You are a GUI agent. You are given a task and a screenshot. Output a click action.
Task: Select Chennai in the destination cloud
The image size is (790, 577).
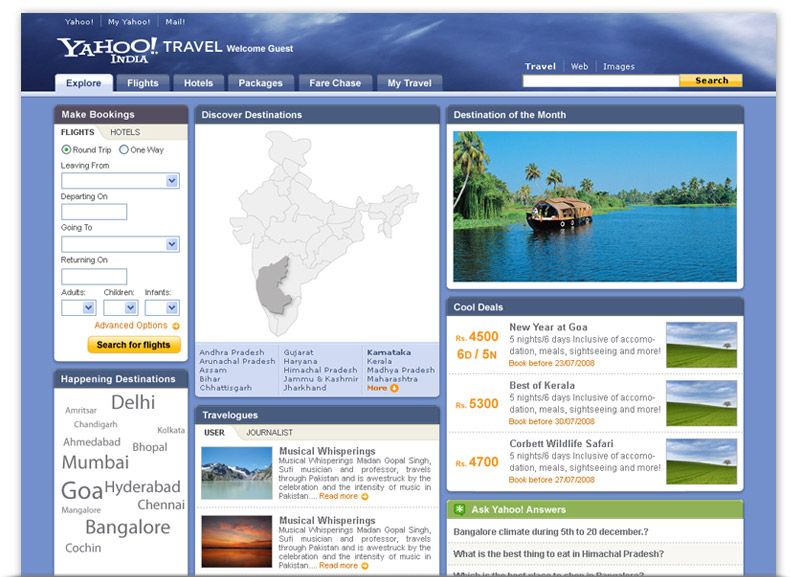click(x=161, y=504)
